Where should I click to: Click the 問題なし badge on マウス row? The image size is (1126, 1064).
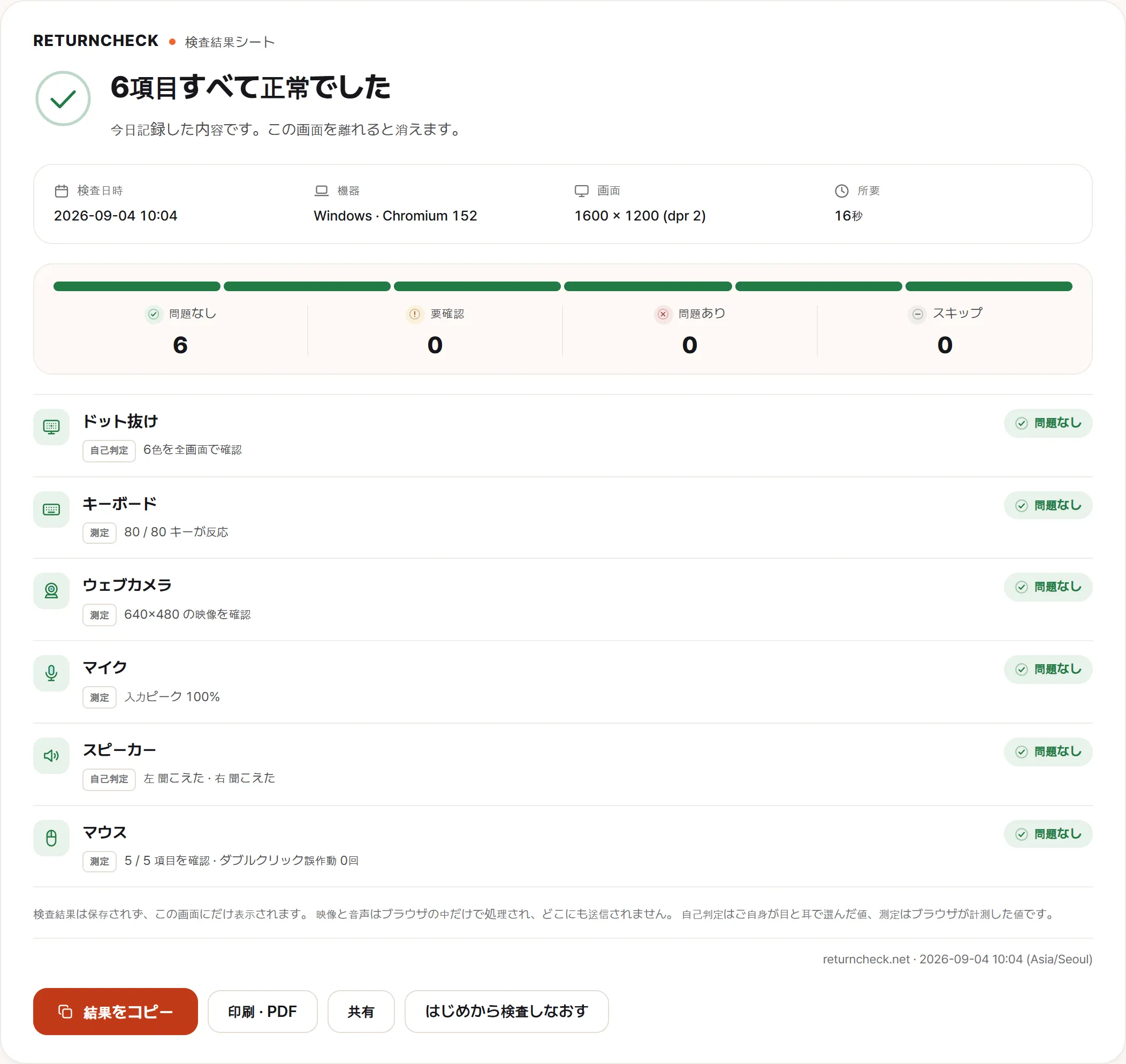tap(1048, 834)
